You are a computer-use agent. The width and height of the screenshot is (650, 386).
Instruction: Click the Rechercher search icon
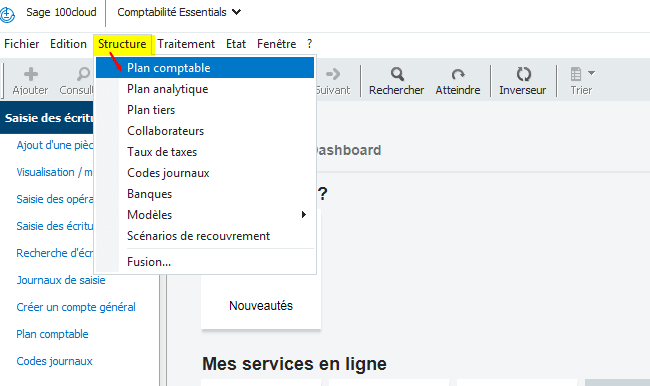pos(397,74)
